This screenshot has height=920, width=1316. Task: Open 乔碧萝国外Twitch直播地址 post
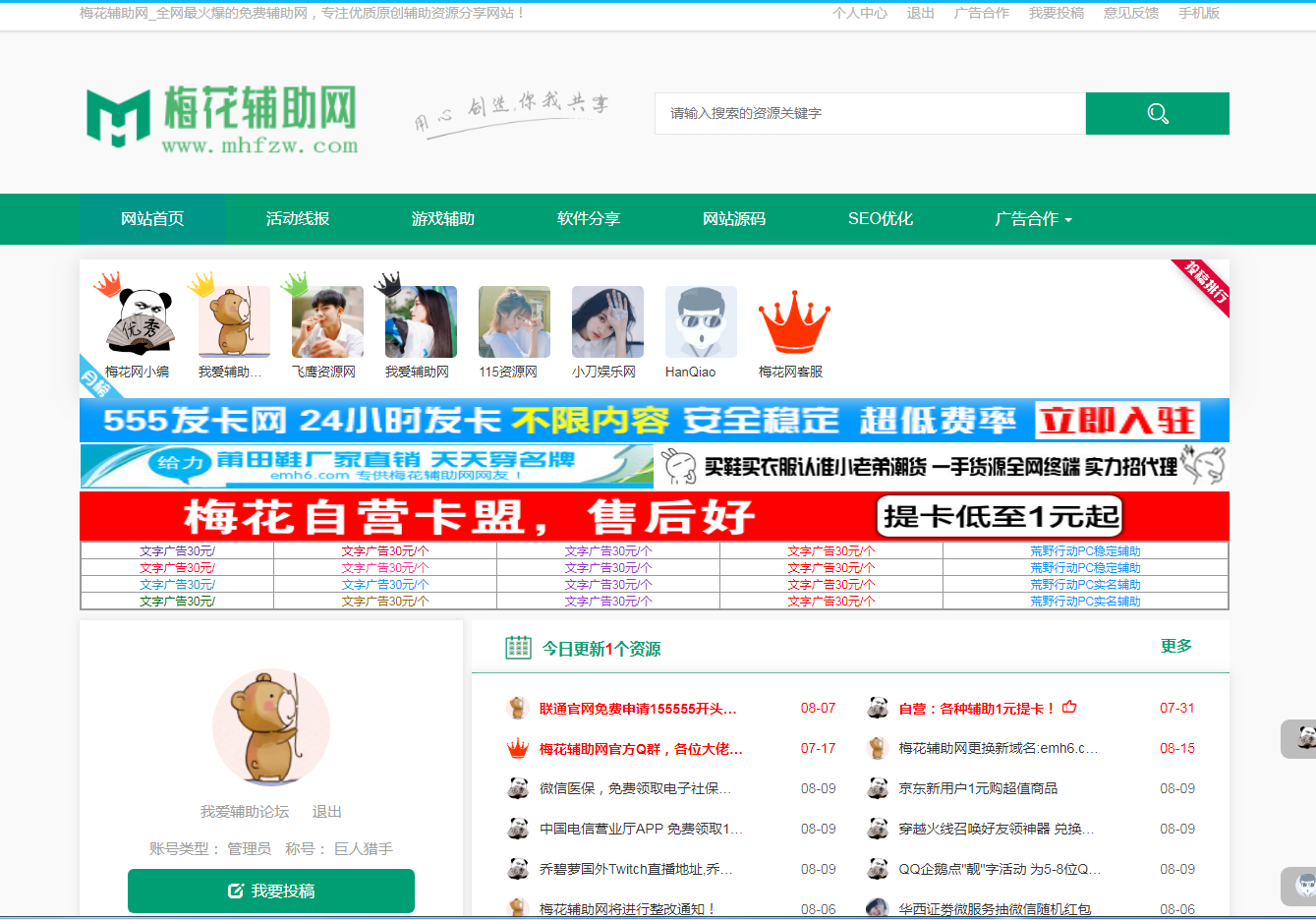click(x=636, y=869)
